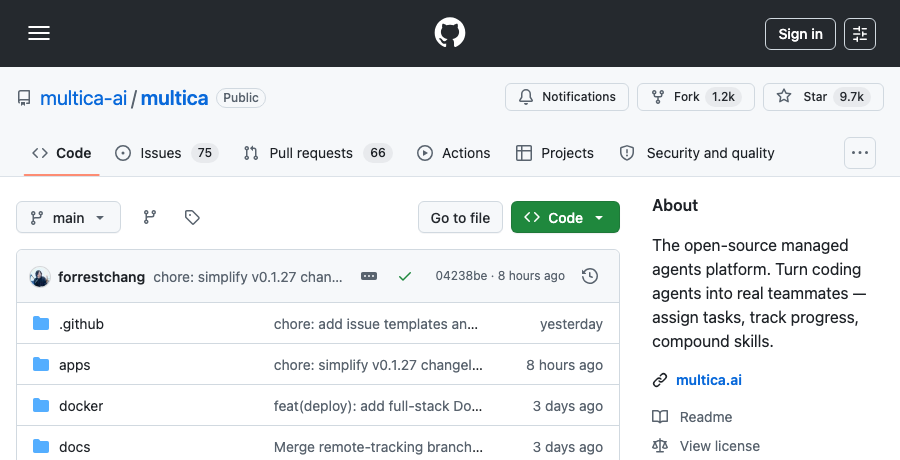
Task: Click the Sign in button
Action: tap(800, 34)
